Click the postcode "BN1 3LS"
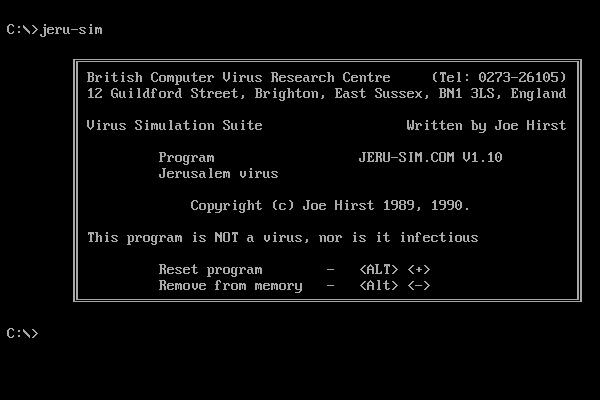This screenshot has width=600, height=400. (x=466, y=93)
